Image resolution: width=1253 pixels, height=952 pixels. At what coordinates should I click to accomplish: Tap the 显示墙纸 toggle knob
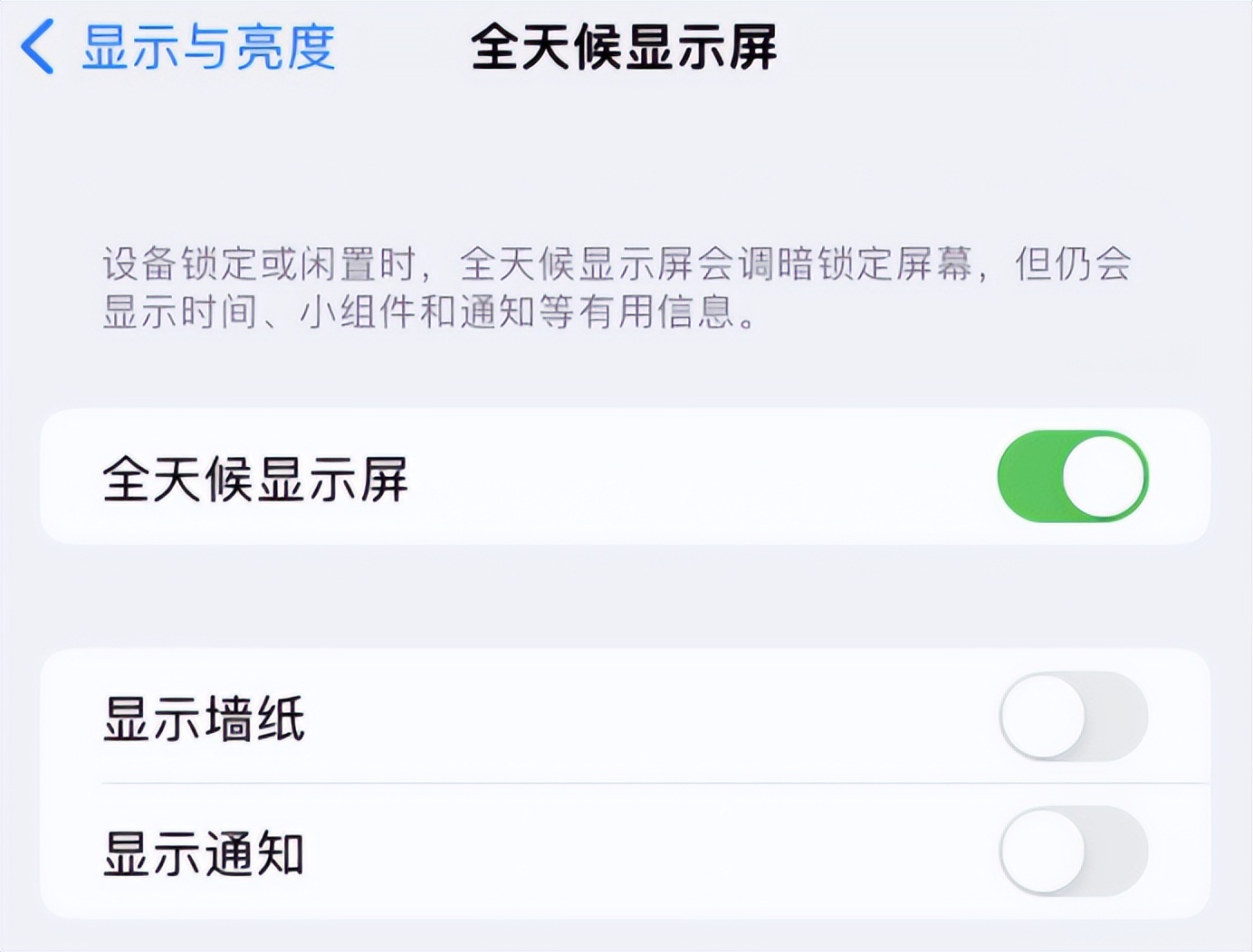tap(1042, 713)
